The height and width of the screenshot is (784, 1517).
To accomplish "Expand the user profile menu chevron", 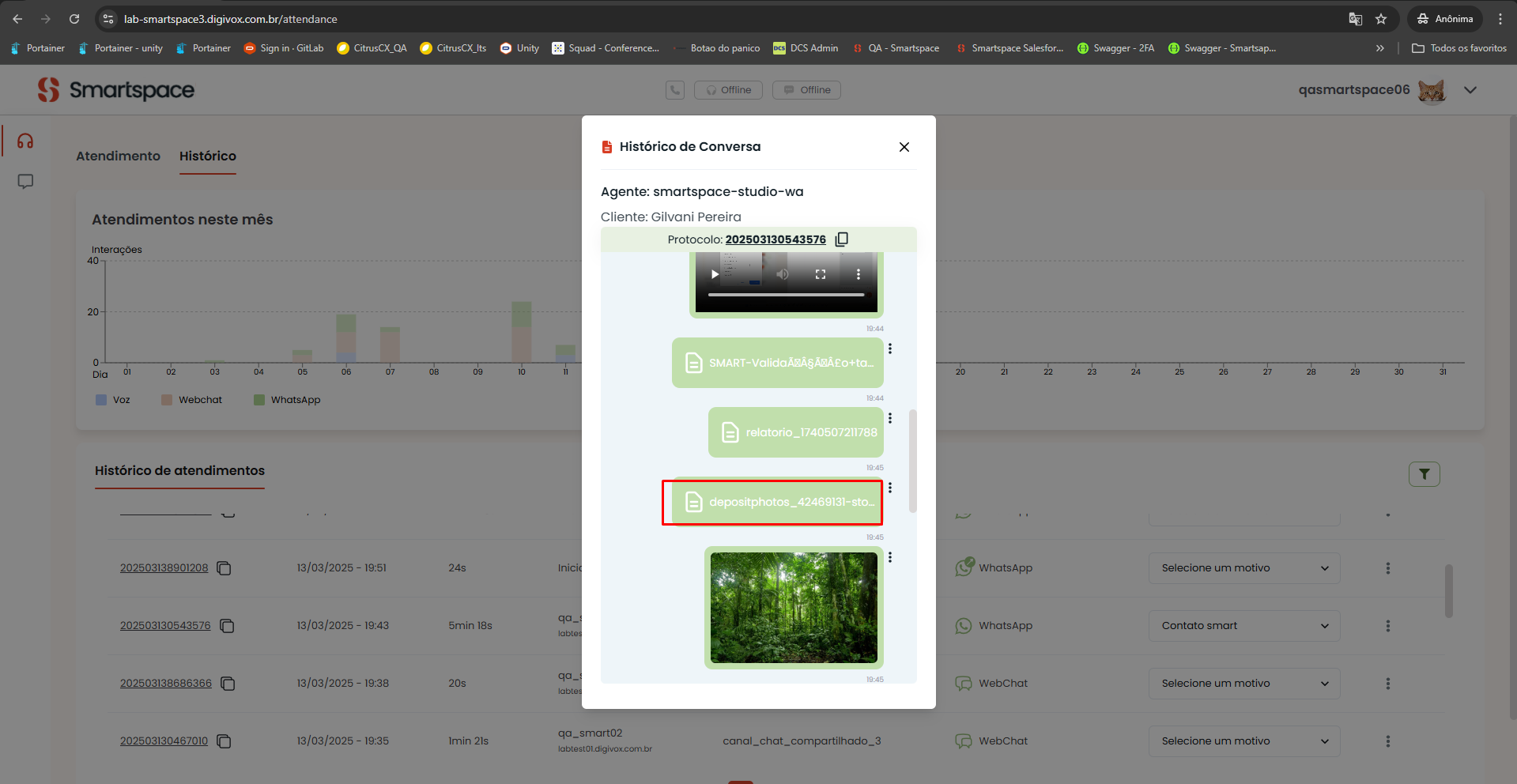I will (1470, 90).
